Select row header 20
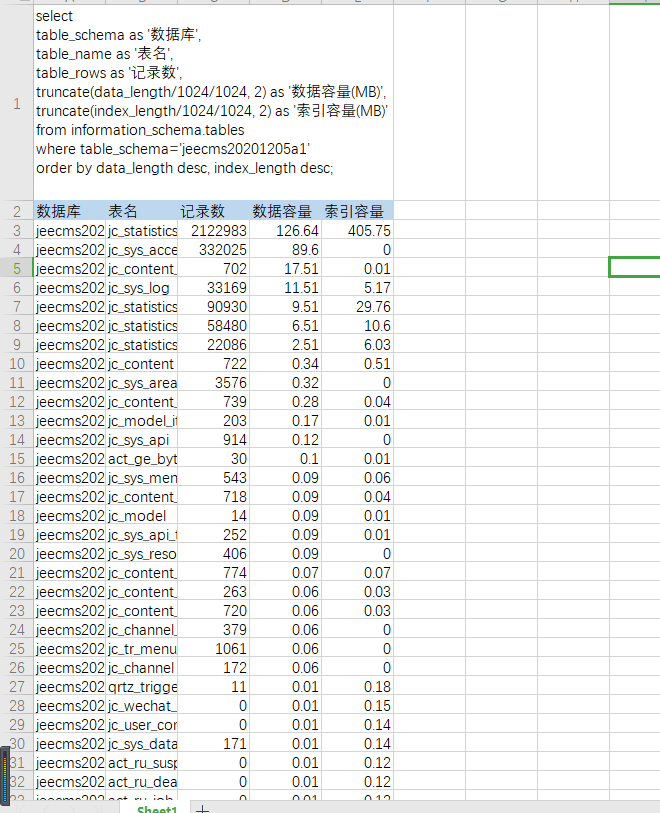 17,553
